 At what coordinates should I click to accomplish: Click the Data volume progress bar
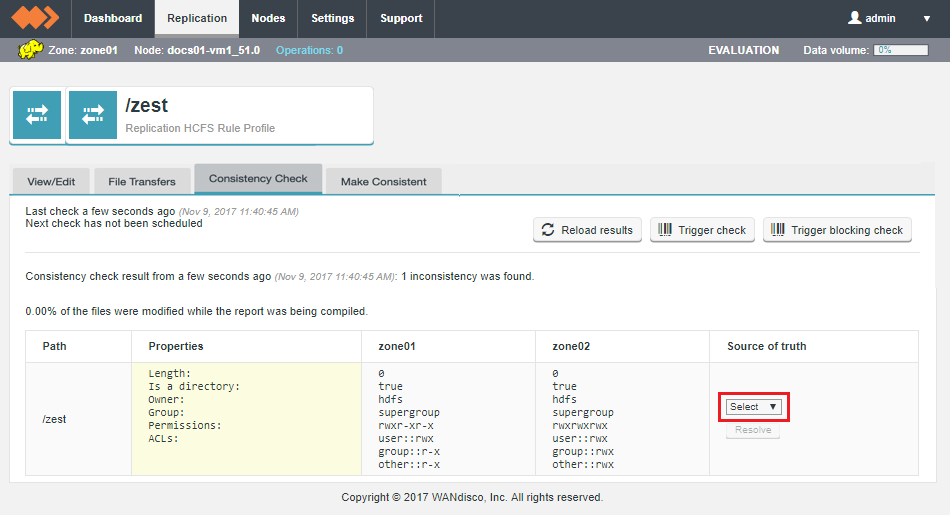(900, 50)
